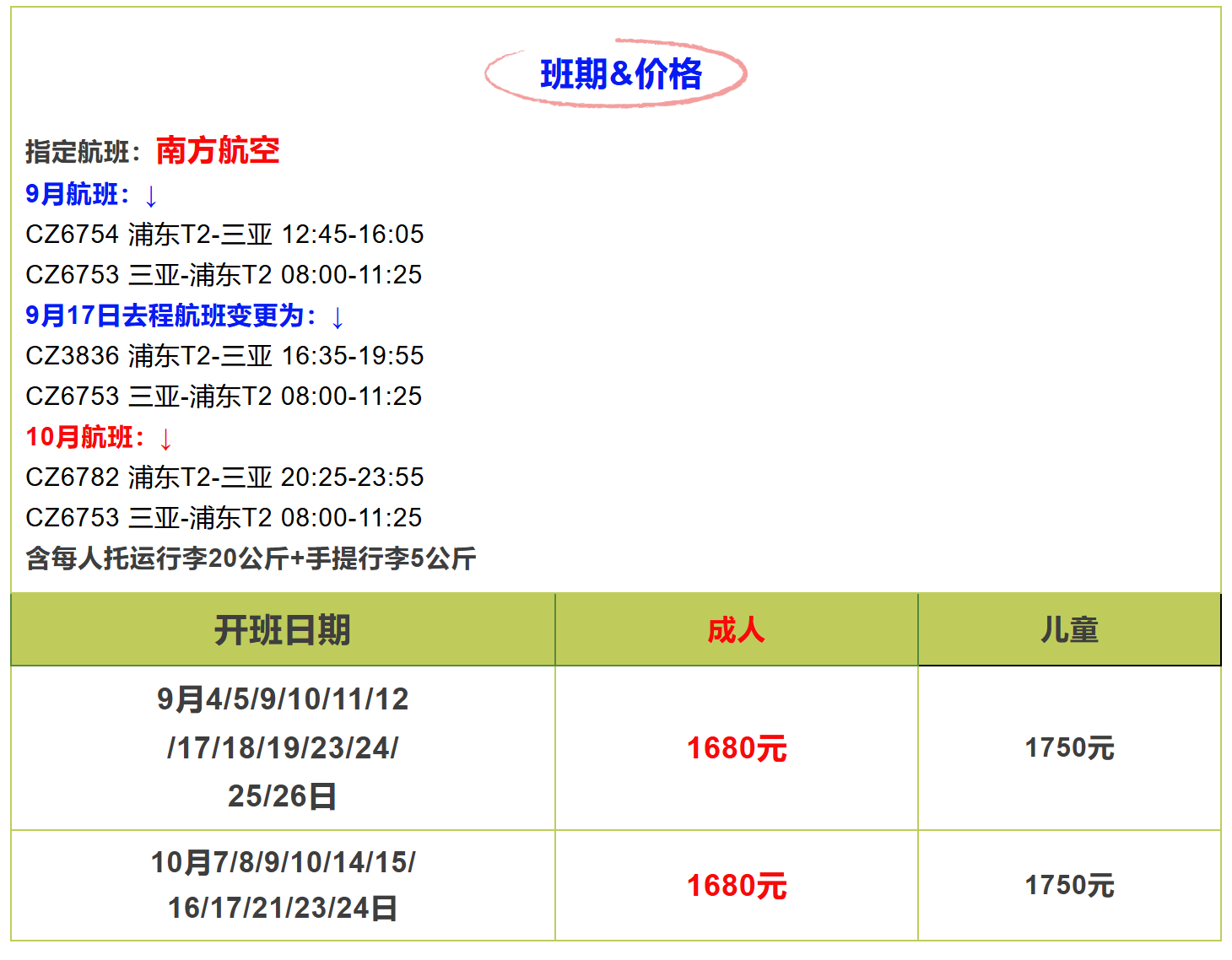
Task: Click the 儿童 column header
Action: 1069,630
